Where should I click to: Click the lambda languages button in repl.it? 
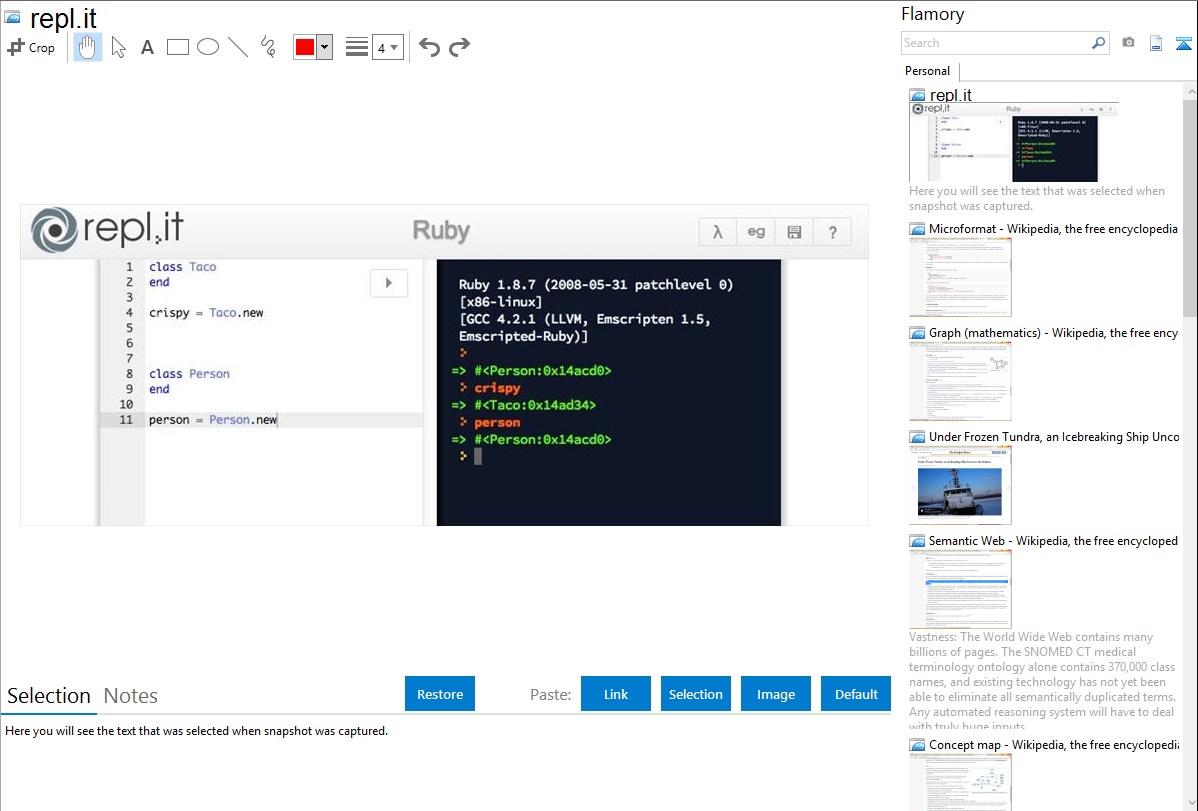click(717, 232)
